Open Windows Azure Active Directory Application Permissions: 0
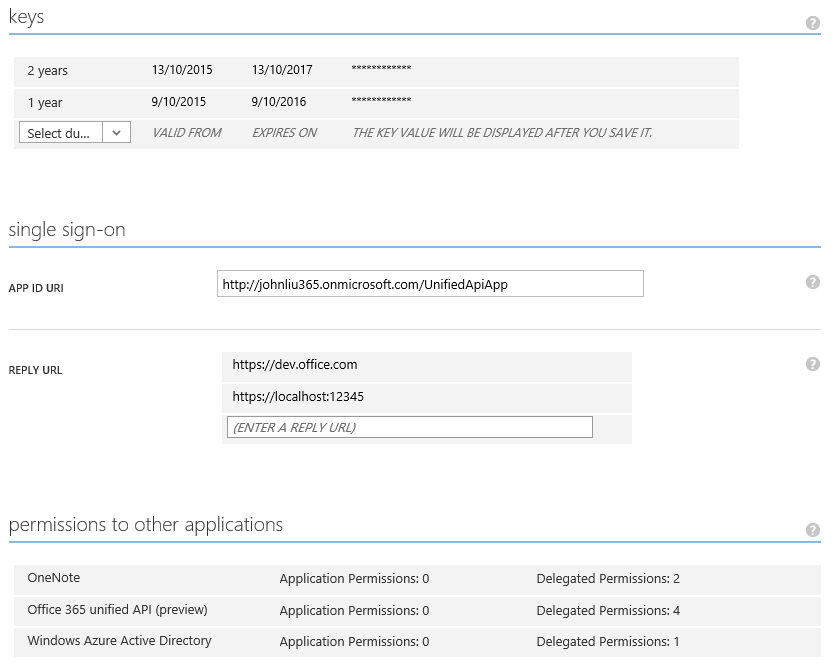The width and height of the screenshot is (834, 667). click(x=354, y=642)
